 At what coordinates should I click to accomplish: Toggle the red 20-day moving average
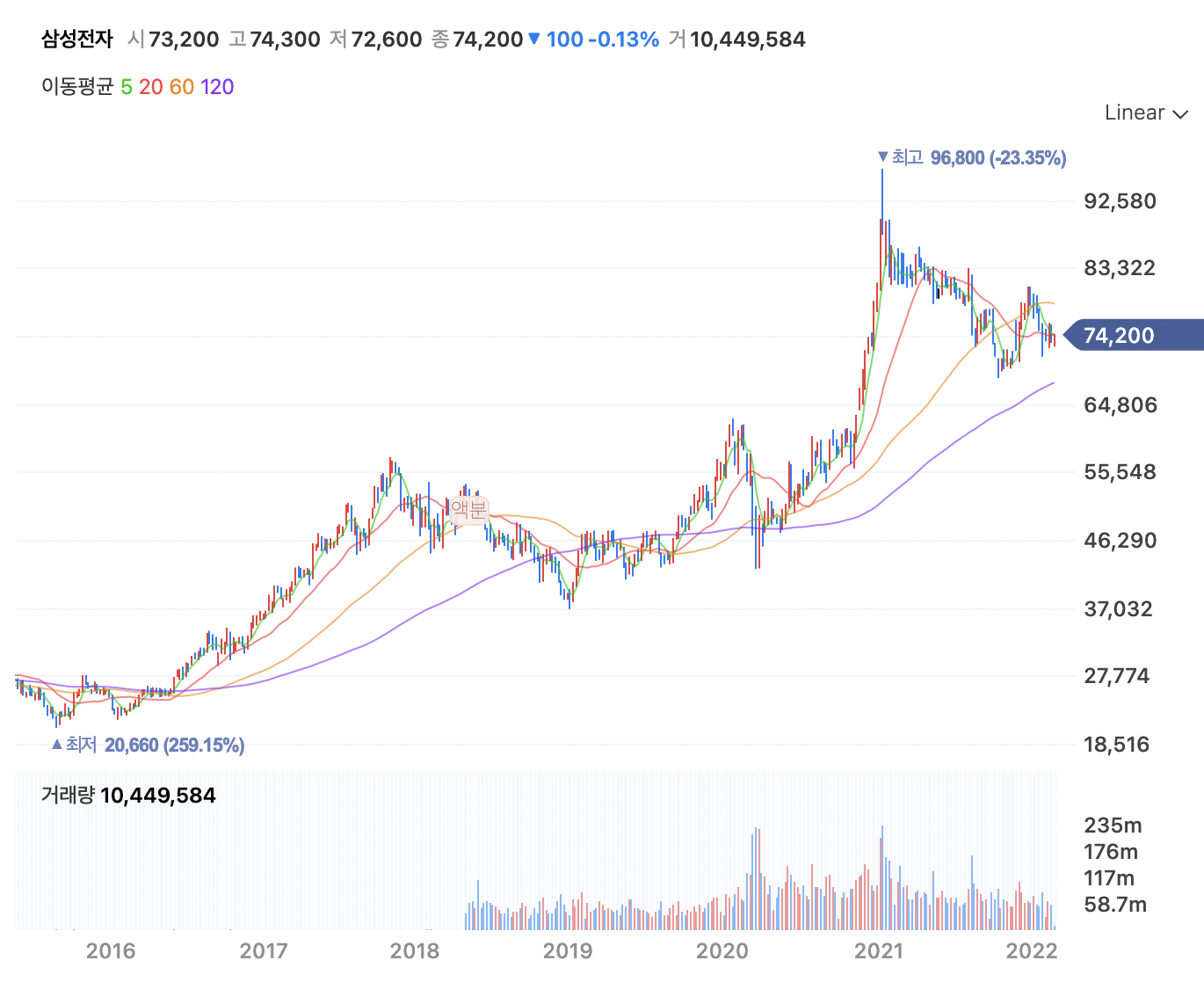click(x=150, y=87)
